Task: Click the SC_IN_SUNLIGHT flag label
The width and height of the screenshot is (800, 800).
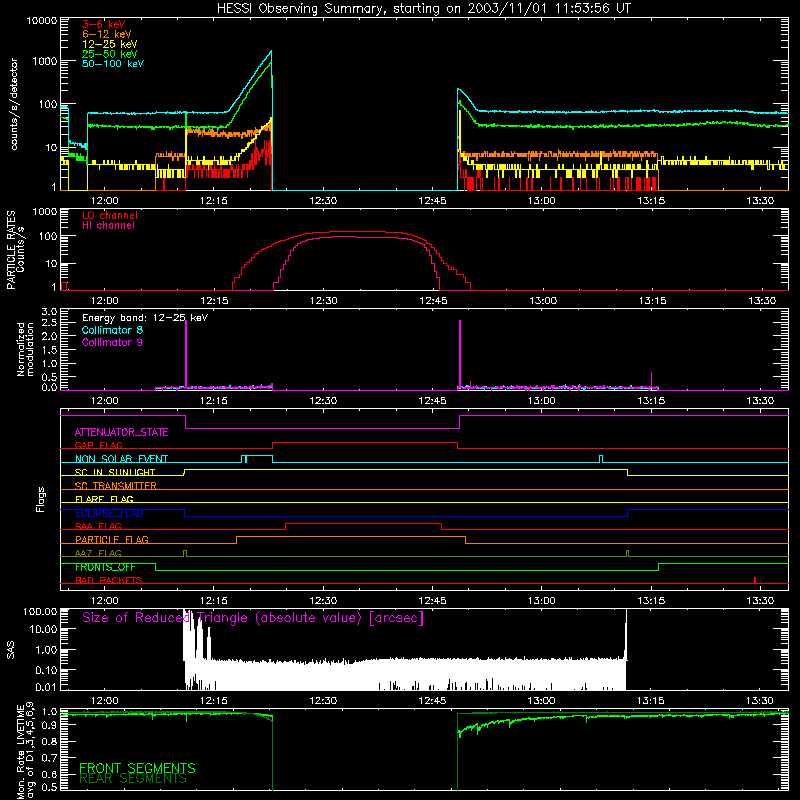Action: point(115,472)
